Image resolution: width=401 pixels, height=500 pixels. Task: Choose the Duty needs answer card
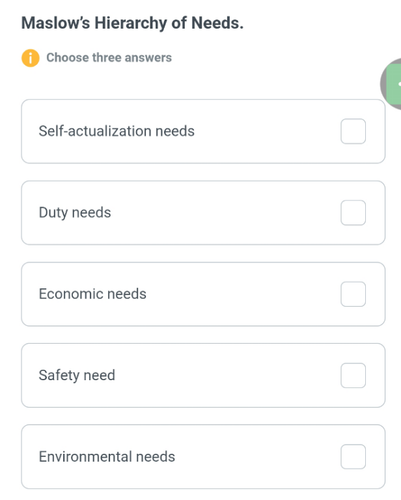click(203, 213)
